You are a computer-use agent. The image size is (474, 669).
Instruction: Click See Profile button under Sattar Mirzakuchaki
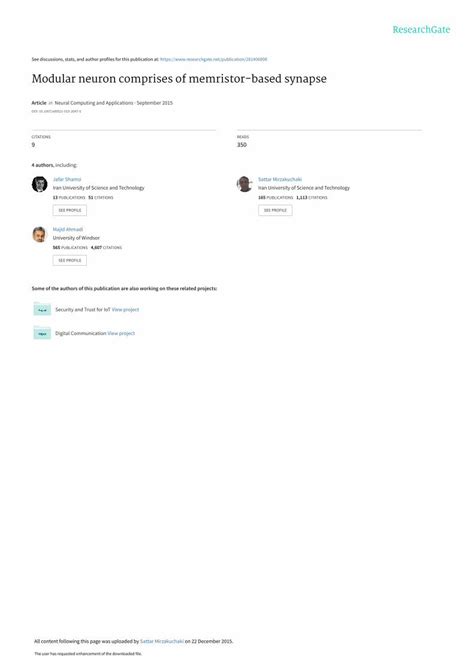tap(275, 210)
